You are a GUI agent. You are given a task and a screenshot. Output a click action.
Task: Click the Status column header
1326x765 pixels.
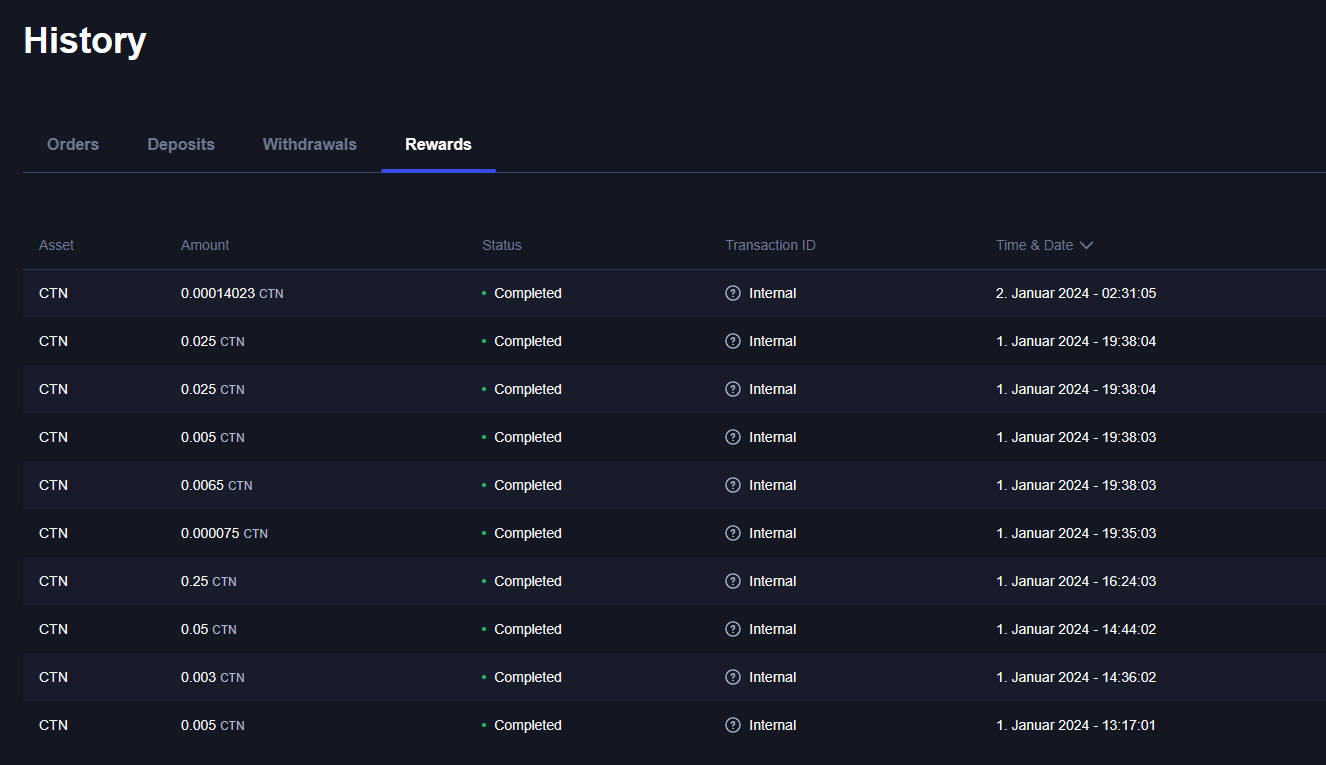tap(502, 245)
